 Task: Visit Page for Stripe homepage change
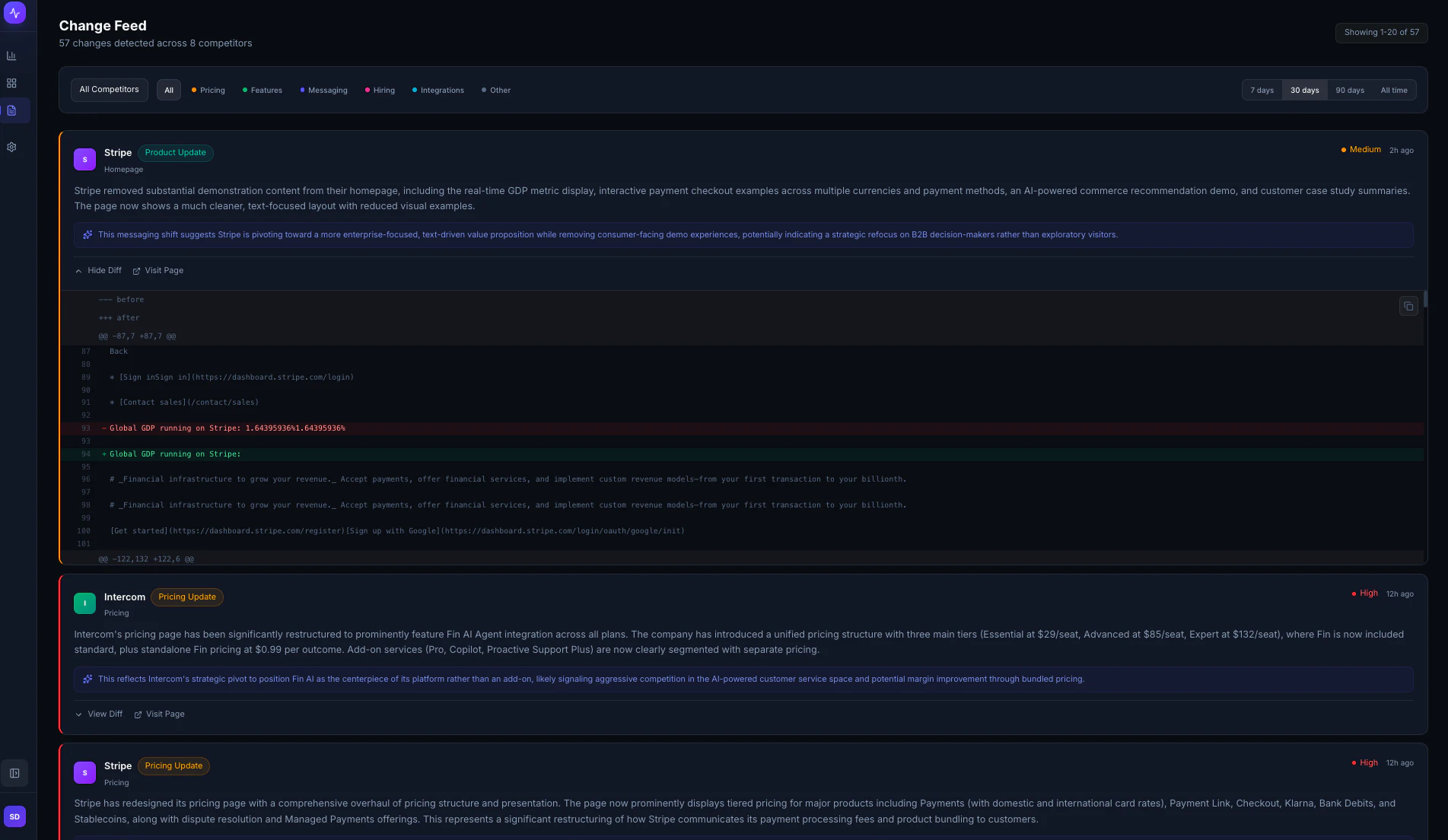[x=158, y=270]
